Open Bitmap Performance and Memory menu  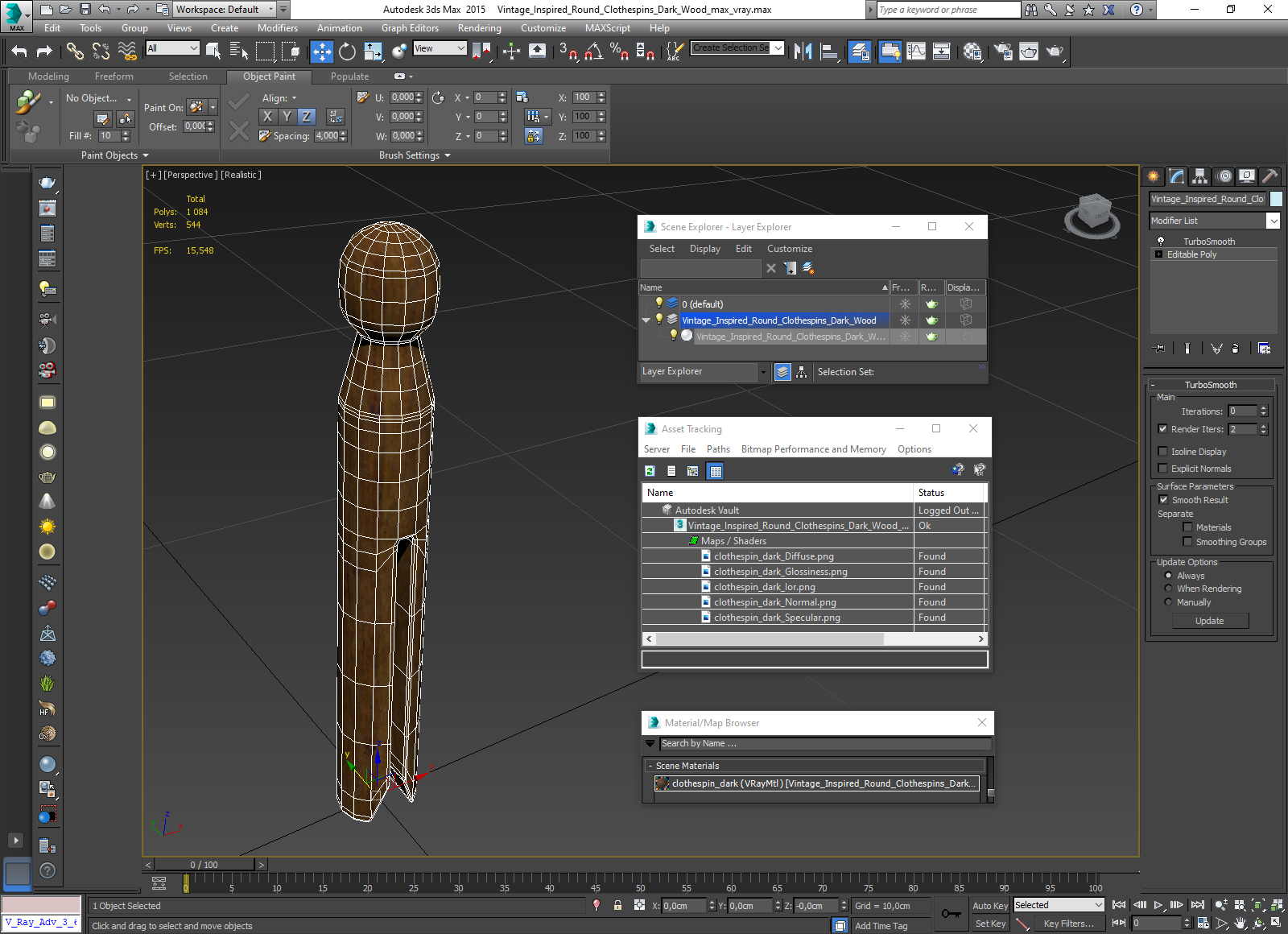813,449
